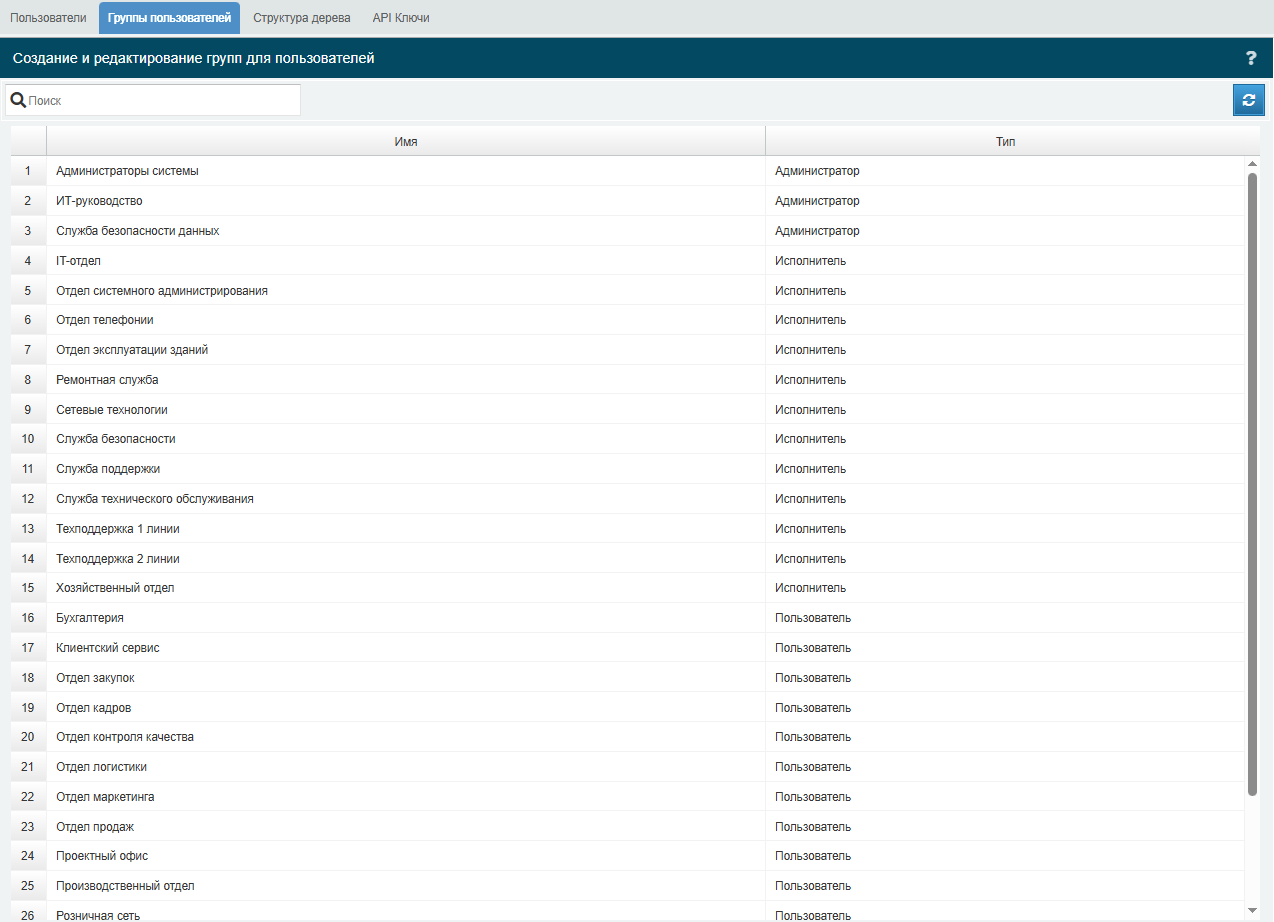Click scrollbar down arrow

click(x=1253, y=910)
